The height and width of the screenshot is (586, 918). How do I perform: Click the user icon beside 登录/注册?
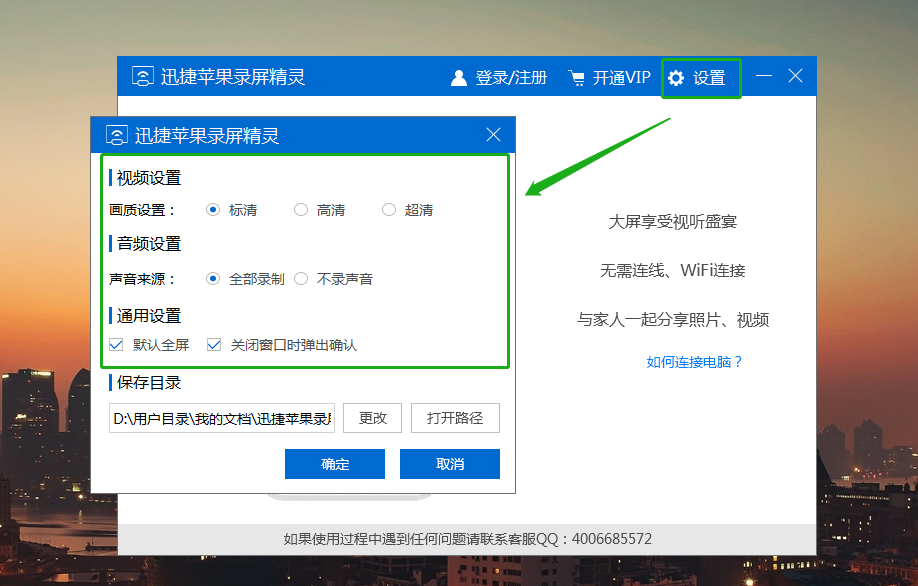(x=458, y=76)
